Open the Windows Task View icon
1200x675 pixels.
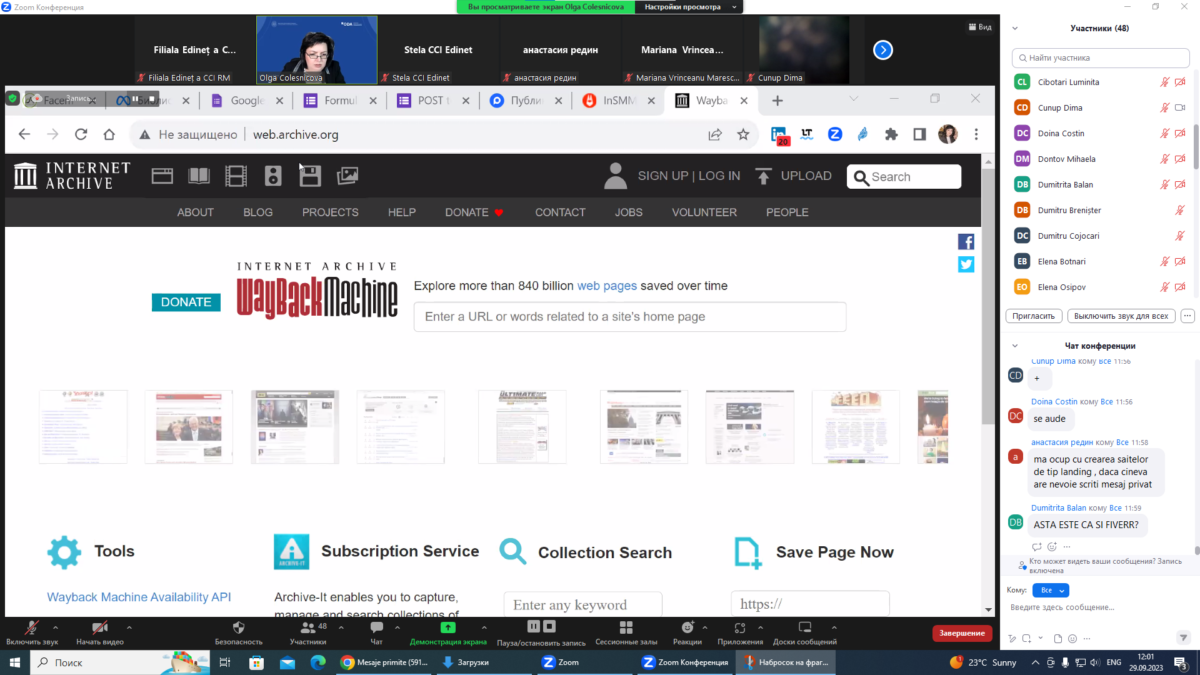[x=225, y=662]
